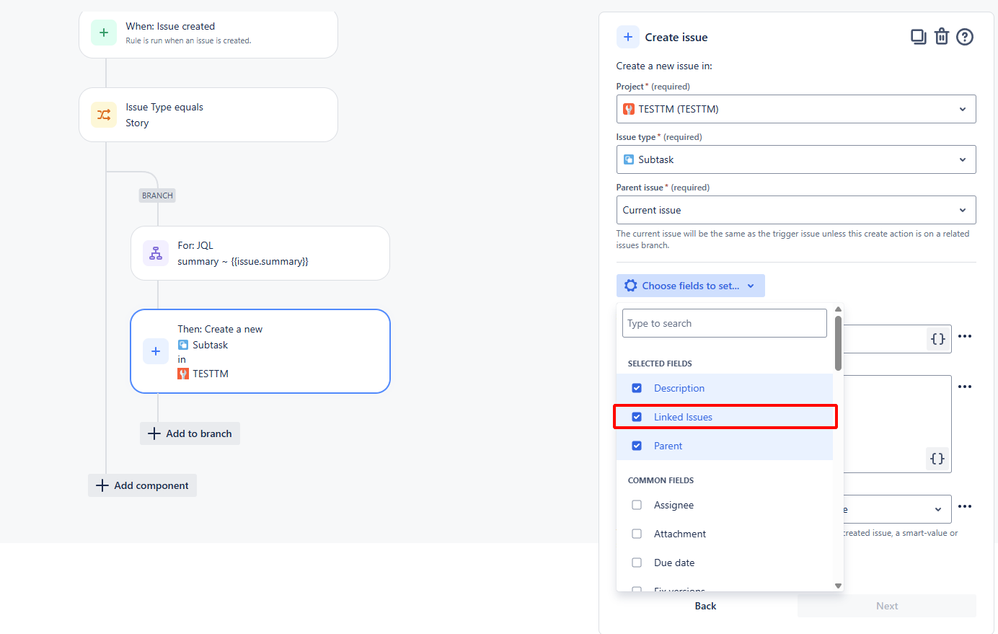Click the green plus trigger icon
Screen dimensions: 998x634
point(104,32)
